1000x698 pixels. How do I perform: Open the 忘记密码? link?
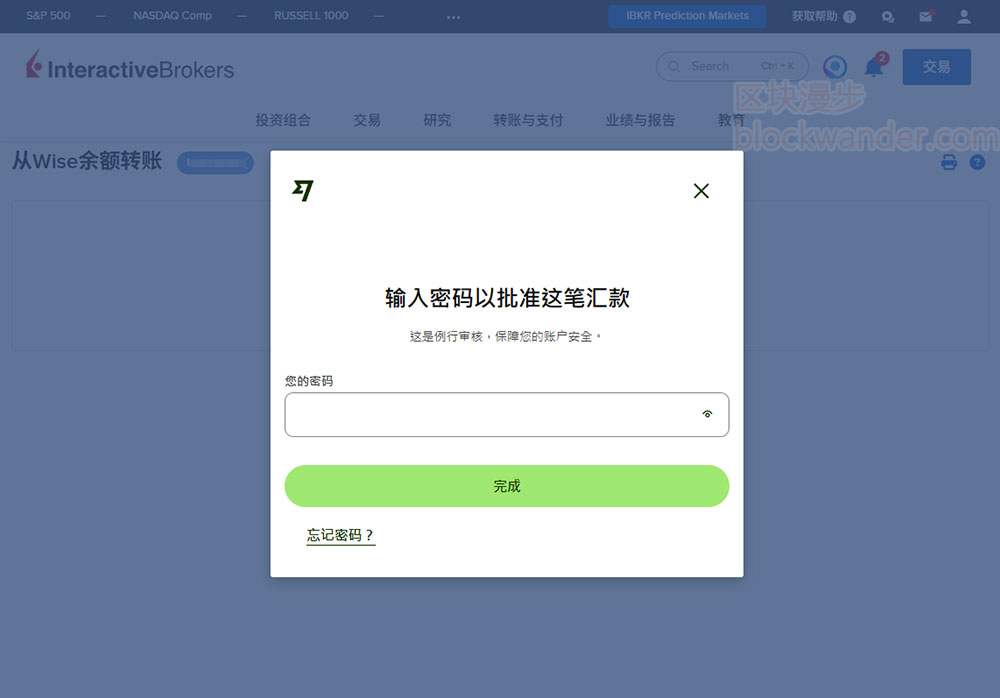click(341, 535)
